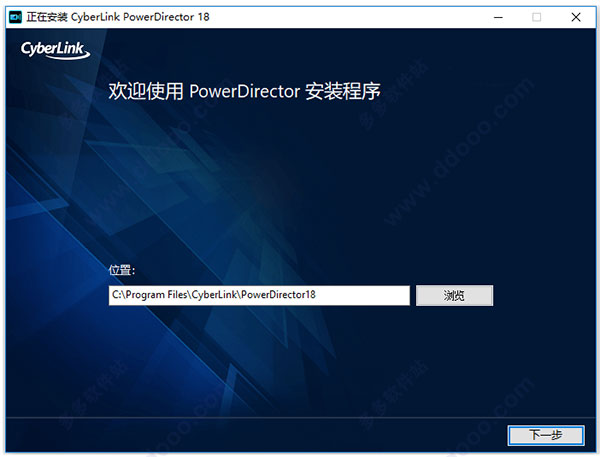Click the 位置 label text
Image resolution: width=600 pixels, height=457 pixels.
(x=122, y=270)
